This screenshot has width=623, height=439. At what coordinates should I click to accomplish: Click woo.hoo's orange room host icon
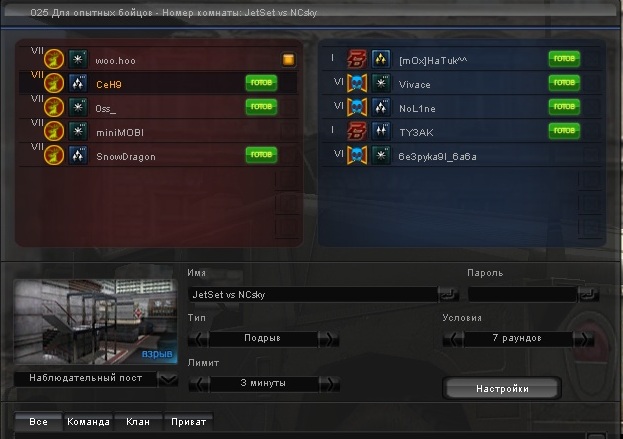pyautogui.click(x=288, y=60)
